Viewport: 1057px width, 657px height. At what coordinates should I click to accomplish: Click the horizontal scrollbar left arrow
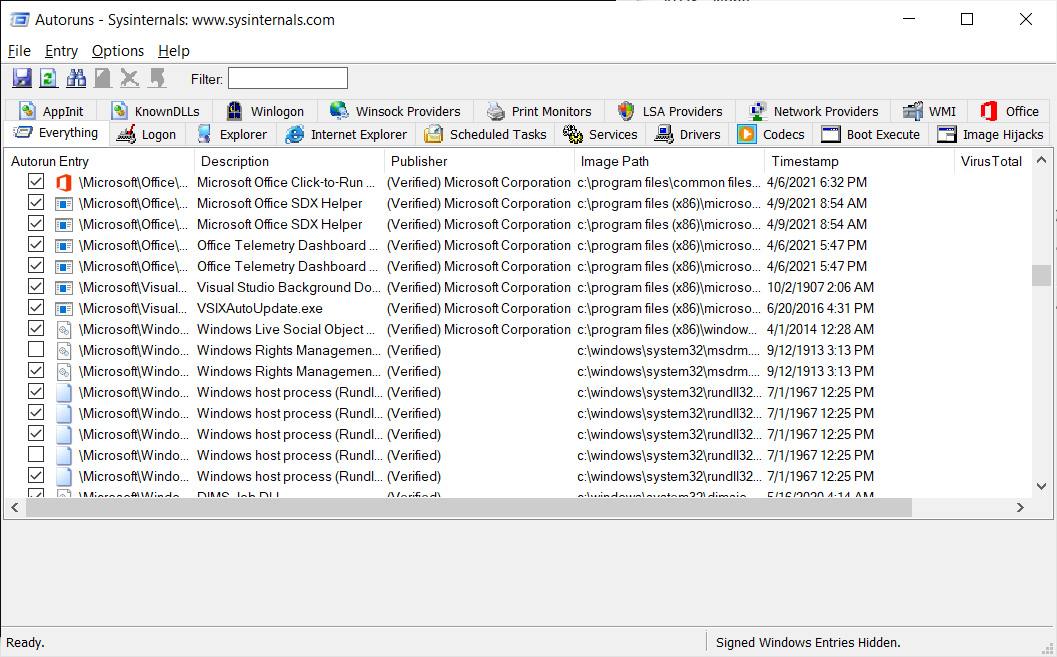click(x=15, y=507)
